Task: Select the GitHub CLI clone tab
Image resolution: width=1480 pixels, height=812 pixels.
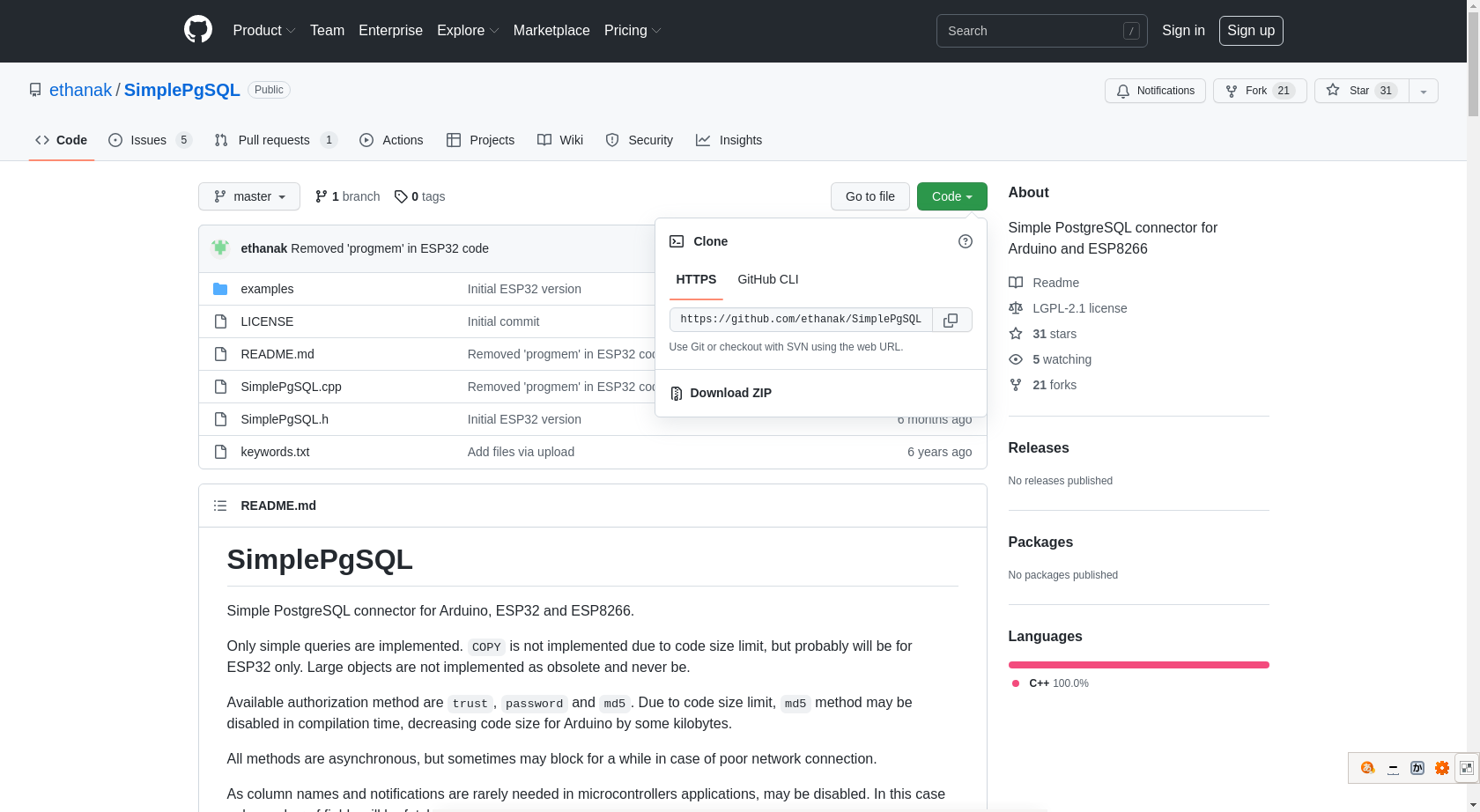Action: [768, 279]
